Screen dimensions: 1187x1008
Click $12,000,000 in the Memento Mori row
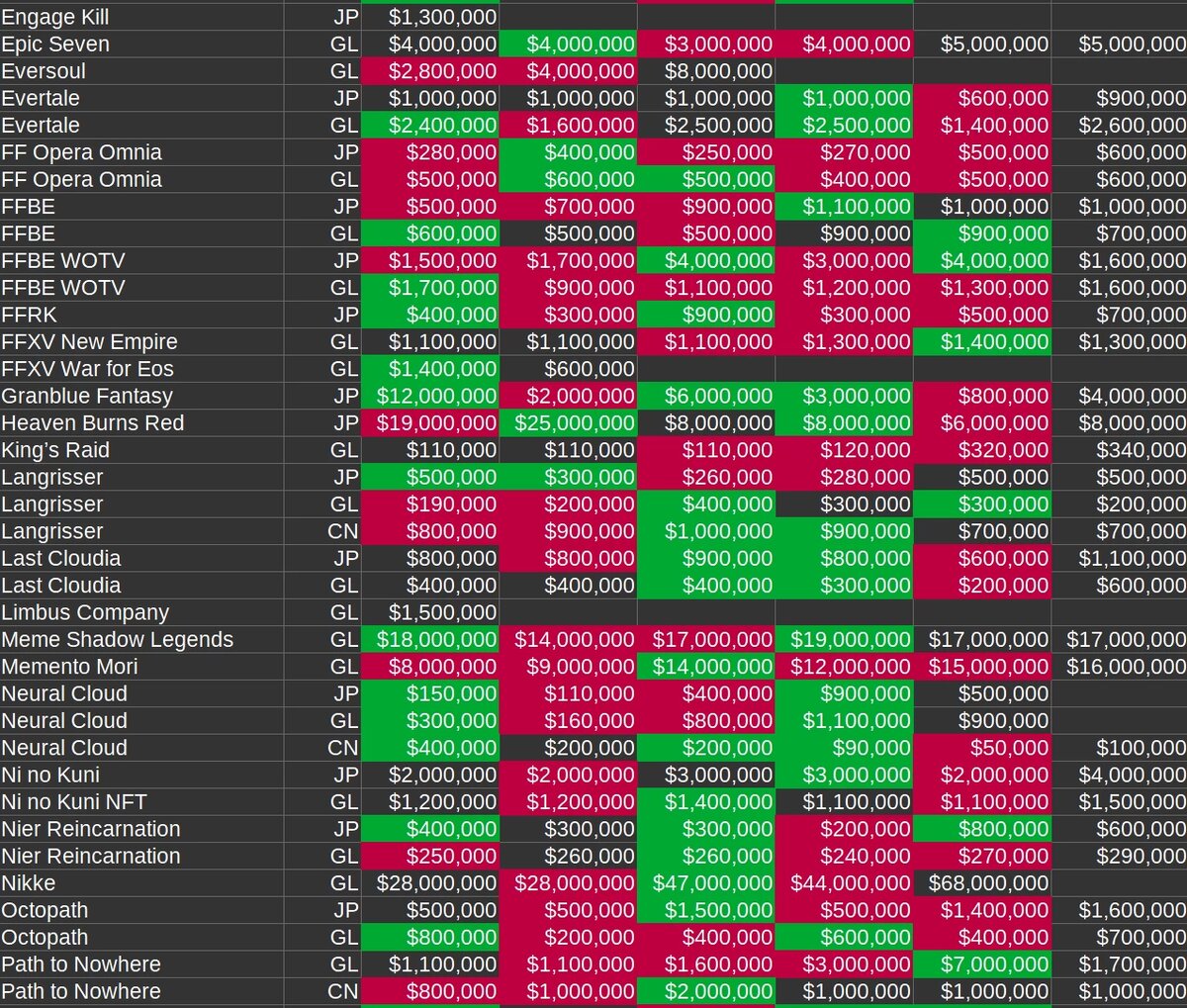pyautogui.click(x=844, y=666)
